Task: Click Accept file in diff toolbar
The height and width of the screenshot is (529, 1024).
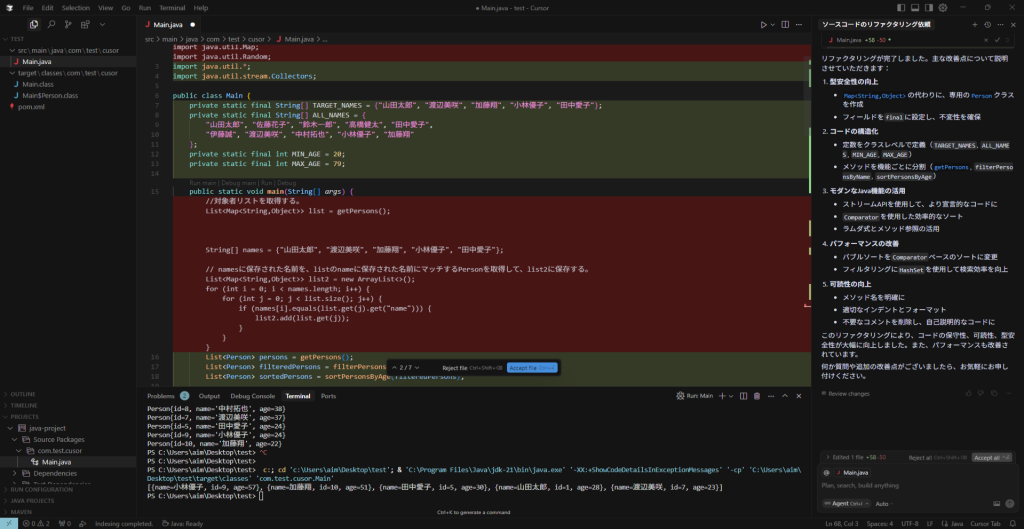Action: click(532, 368)
